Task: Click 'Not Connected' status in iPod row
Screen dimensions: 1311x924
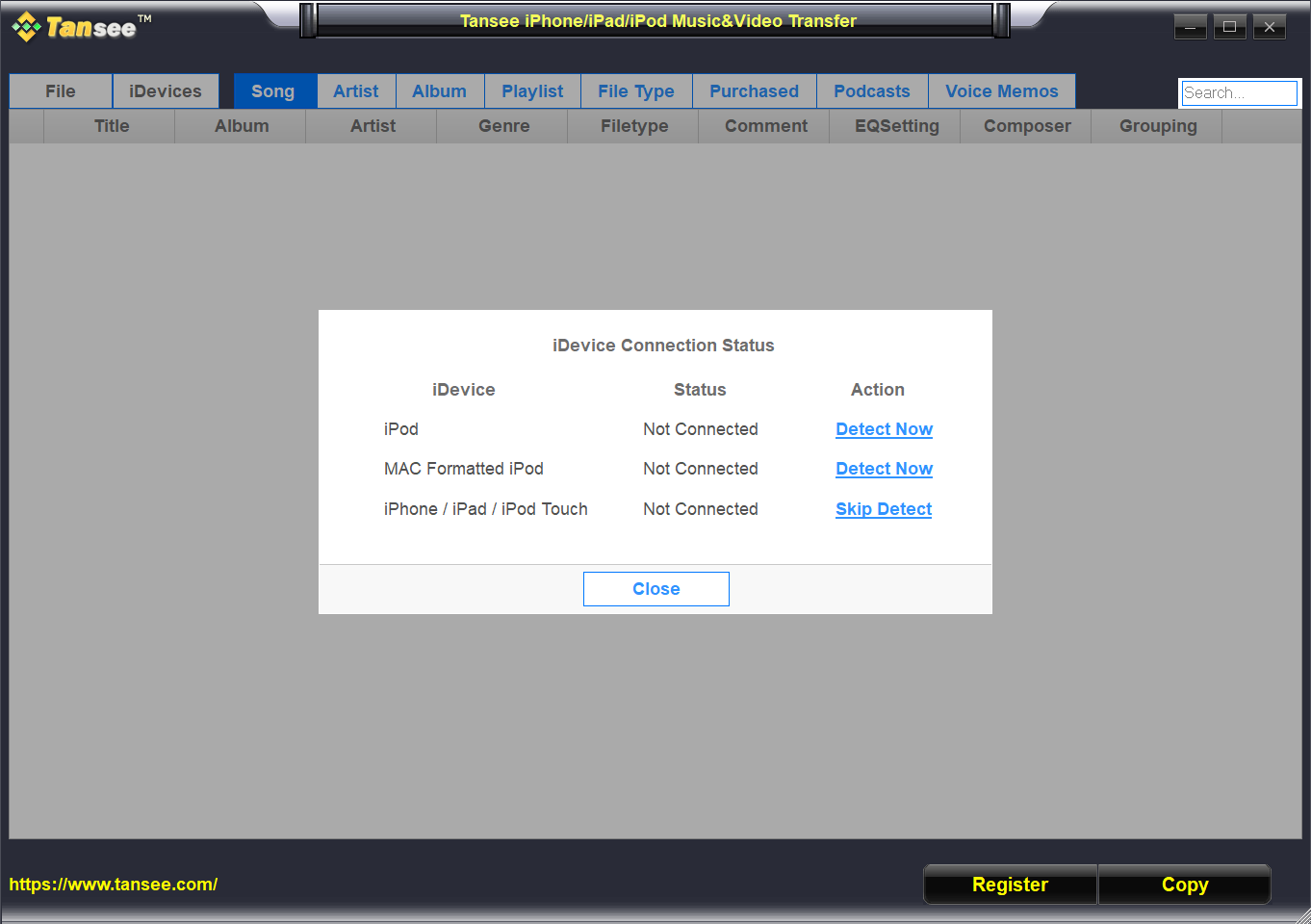Action: 701,429
